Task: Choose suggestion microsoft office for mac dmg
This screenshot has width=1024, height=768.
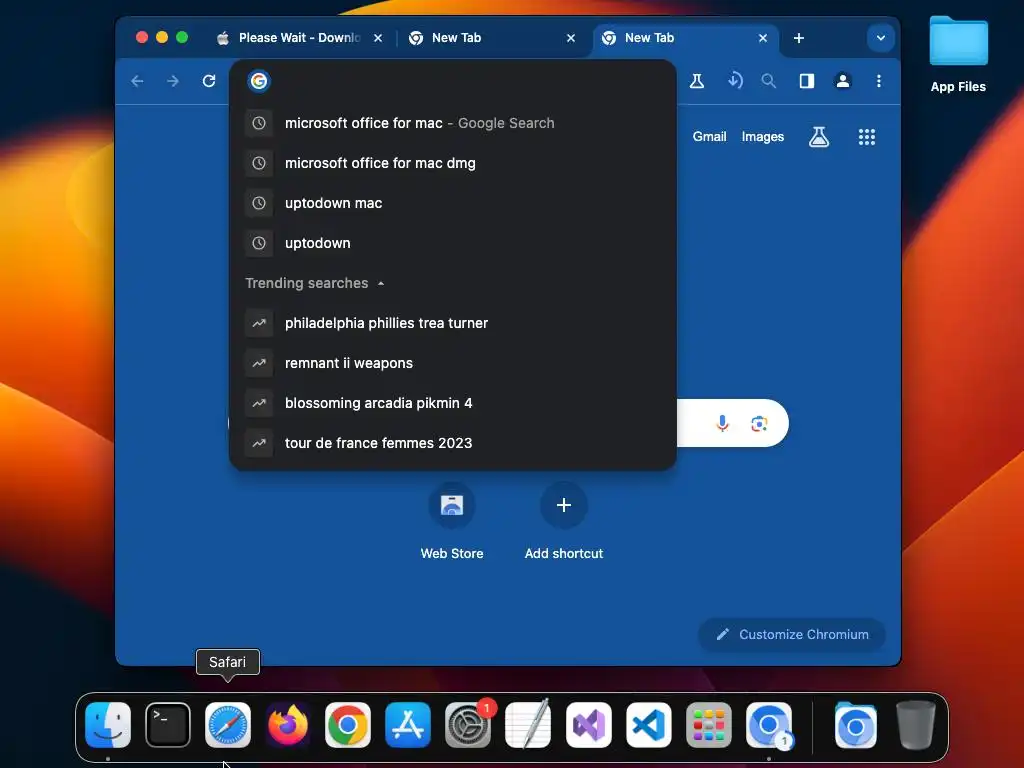Action: (x=453, y=163)
